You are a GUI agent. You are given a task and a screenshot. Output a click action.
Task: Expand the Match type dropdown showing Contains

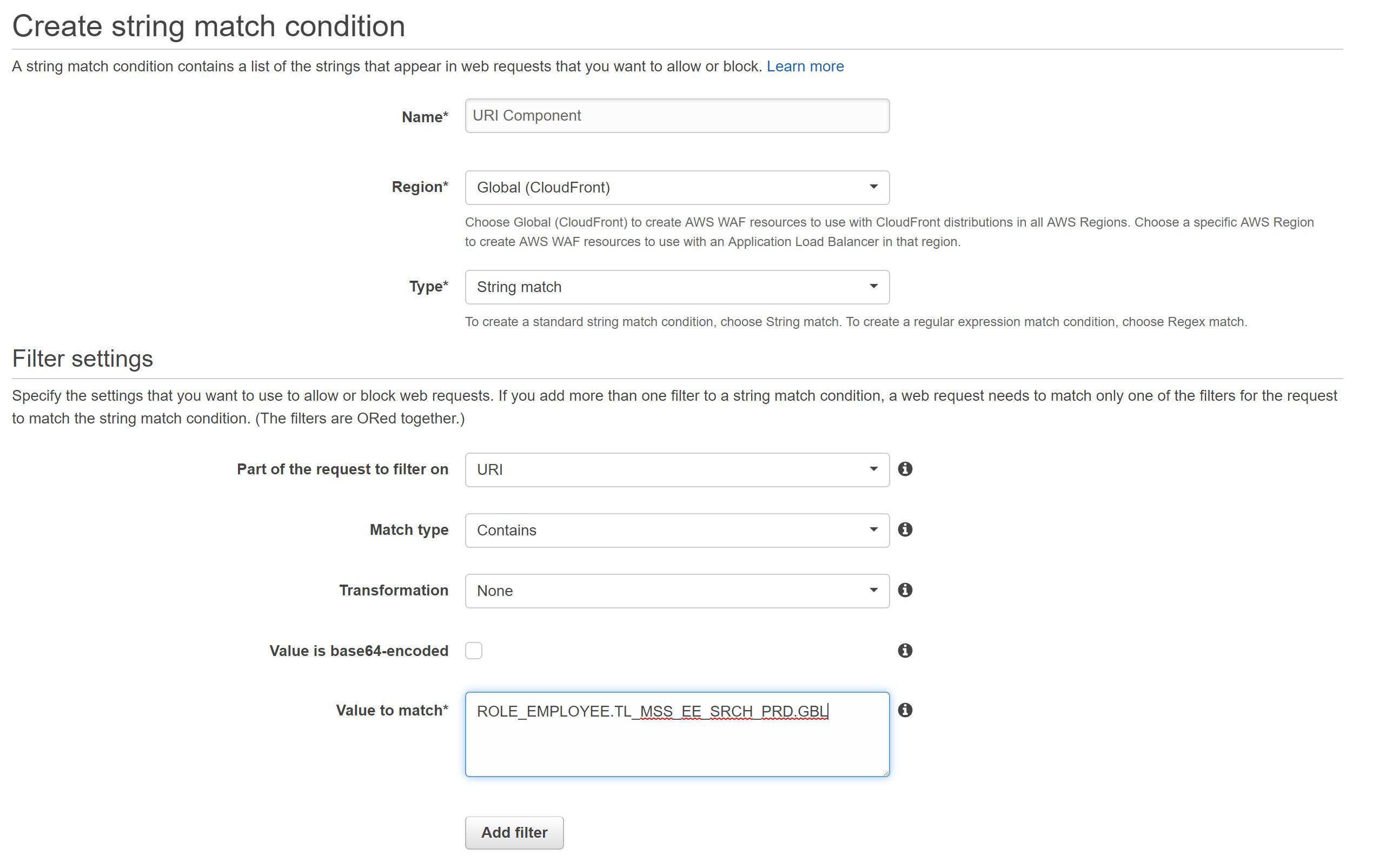[677, 531]
